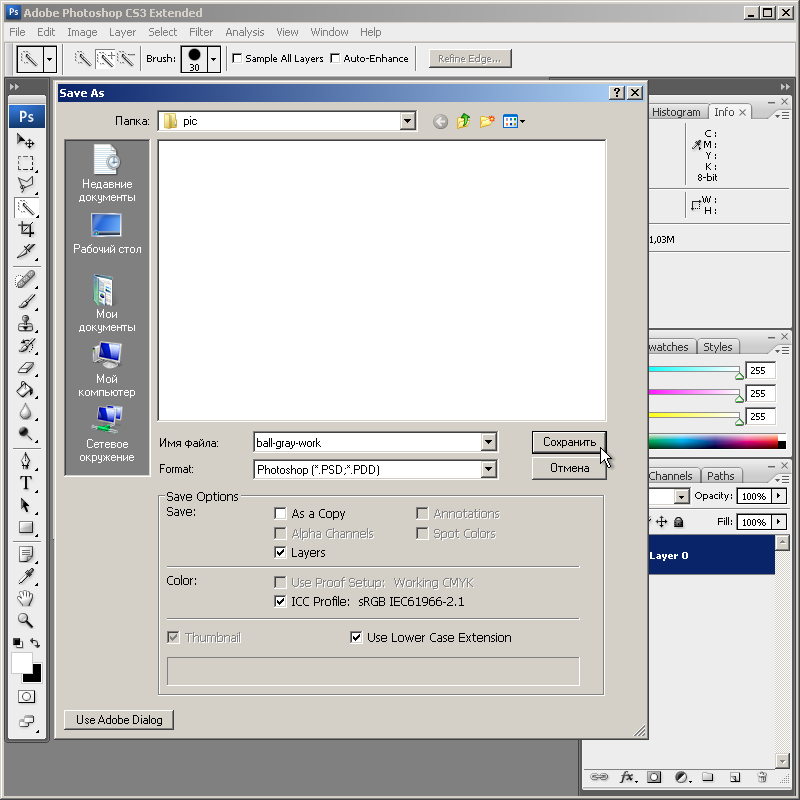800x800 pixels.
Task: Click the foreground color swatch
Action: click(x=21, y=663)
